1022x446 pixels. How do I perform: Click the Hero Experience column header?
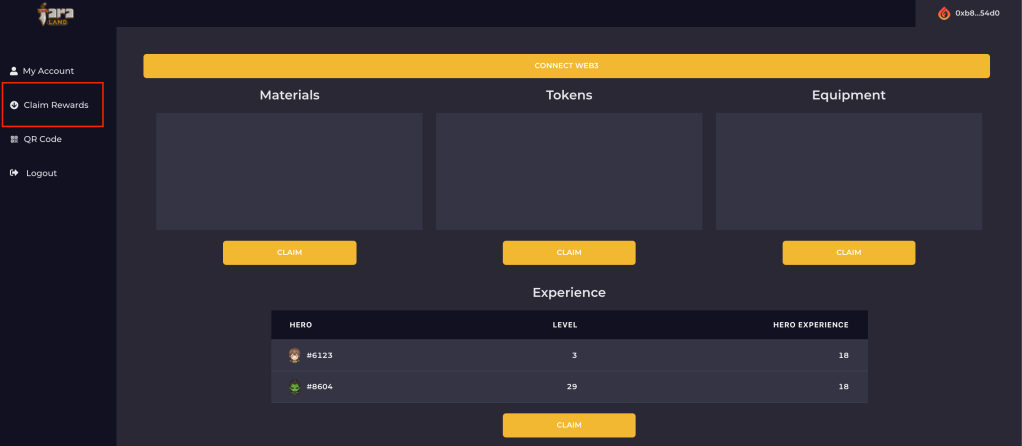810,325
